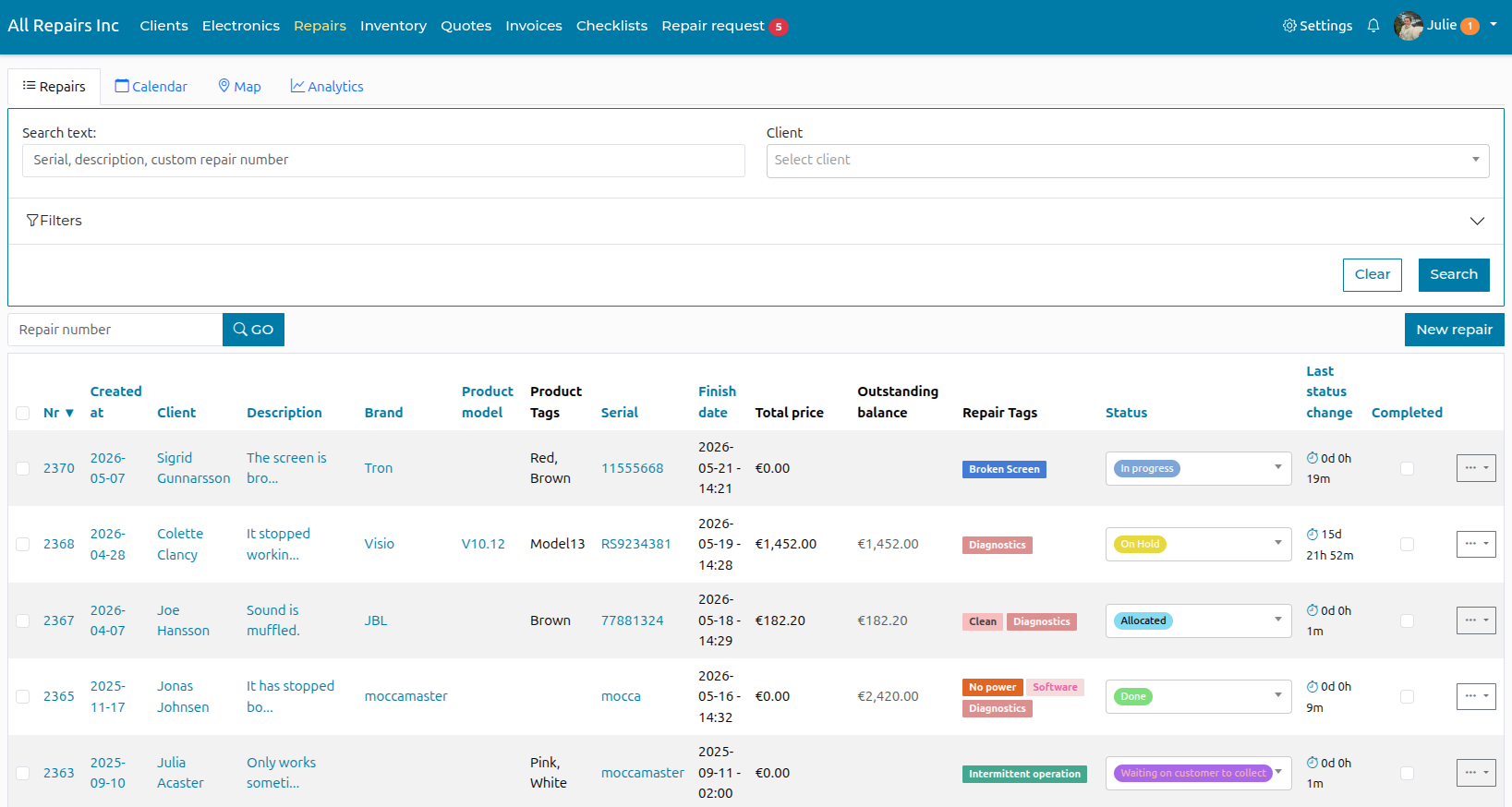The height and width of the screenshot is (807, 1512).
Task: Expand the Filters panel chevron
Action: pyautogui.click(x=1477, y=221)
